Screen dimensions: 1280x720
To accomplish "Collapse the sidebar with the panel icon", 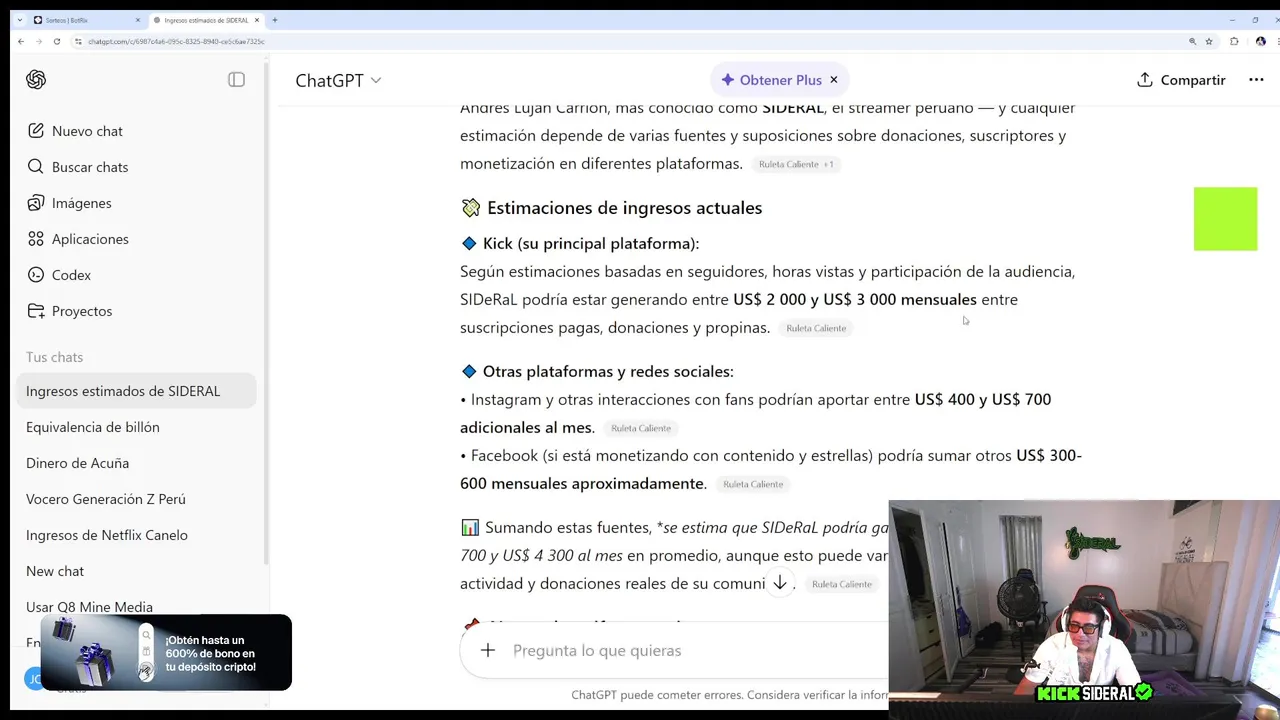I will (x=236, y=80).
